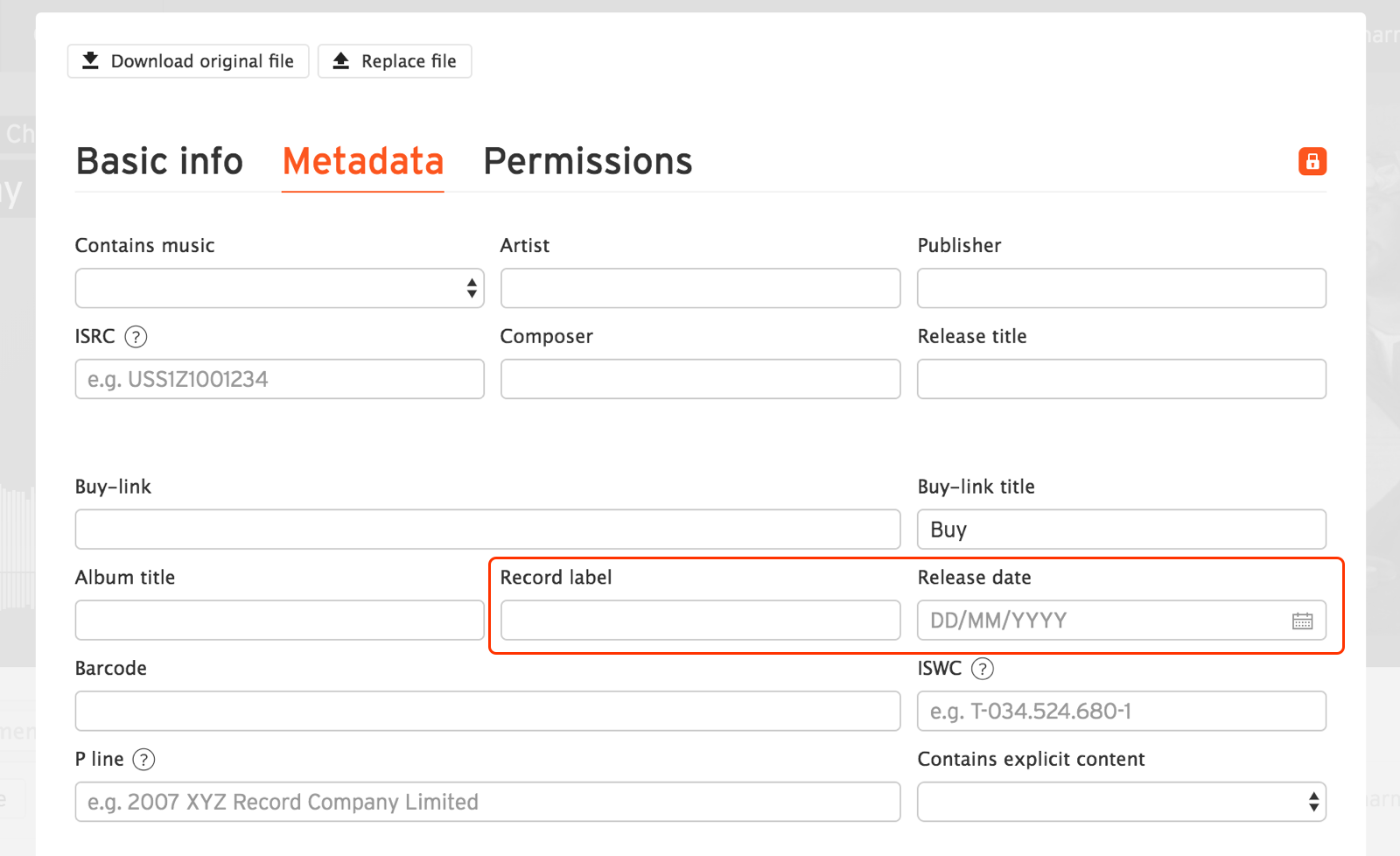Switch to the Permissions tab
The height and width of the screenshot is (856, 1400).
coord(587,161)
